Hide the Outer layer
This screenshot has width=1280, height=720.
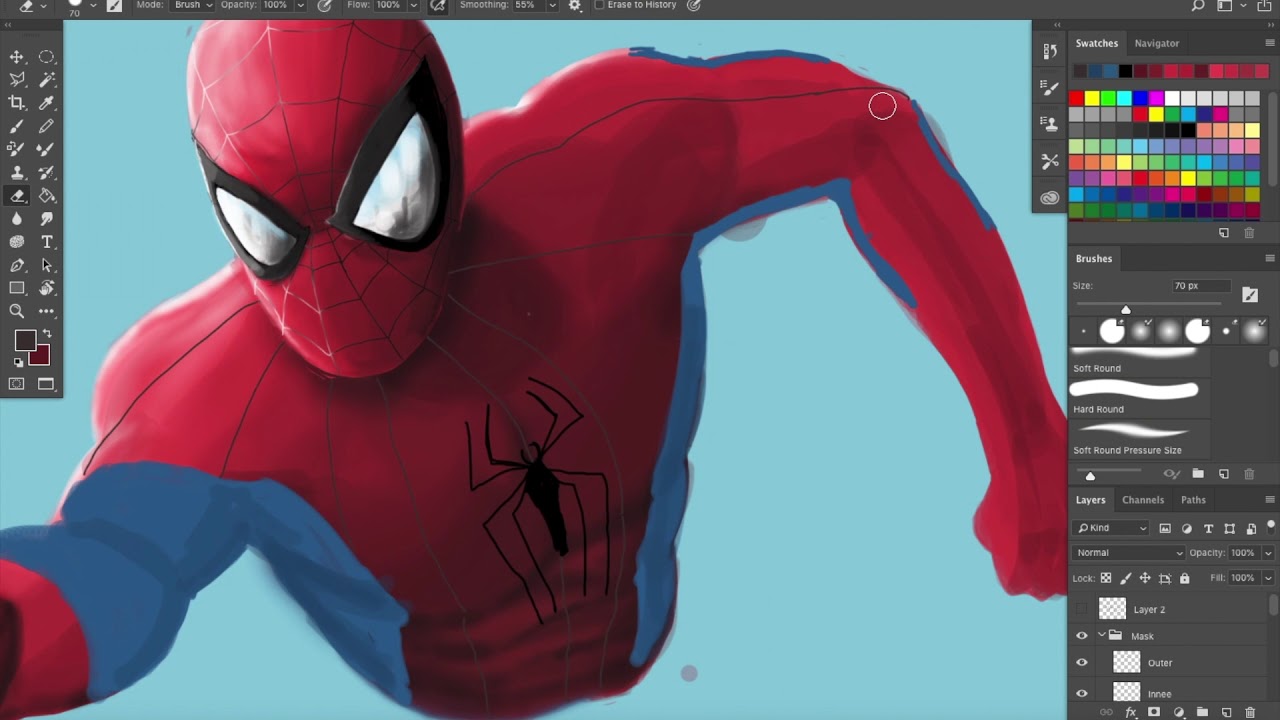coord(1081,662)
